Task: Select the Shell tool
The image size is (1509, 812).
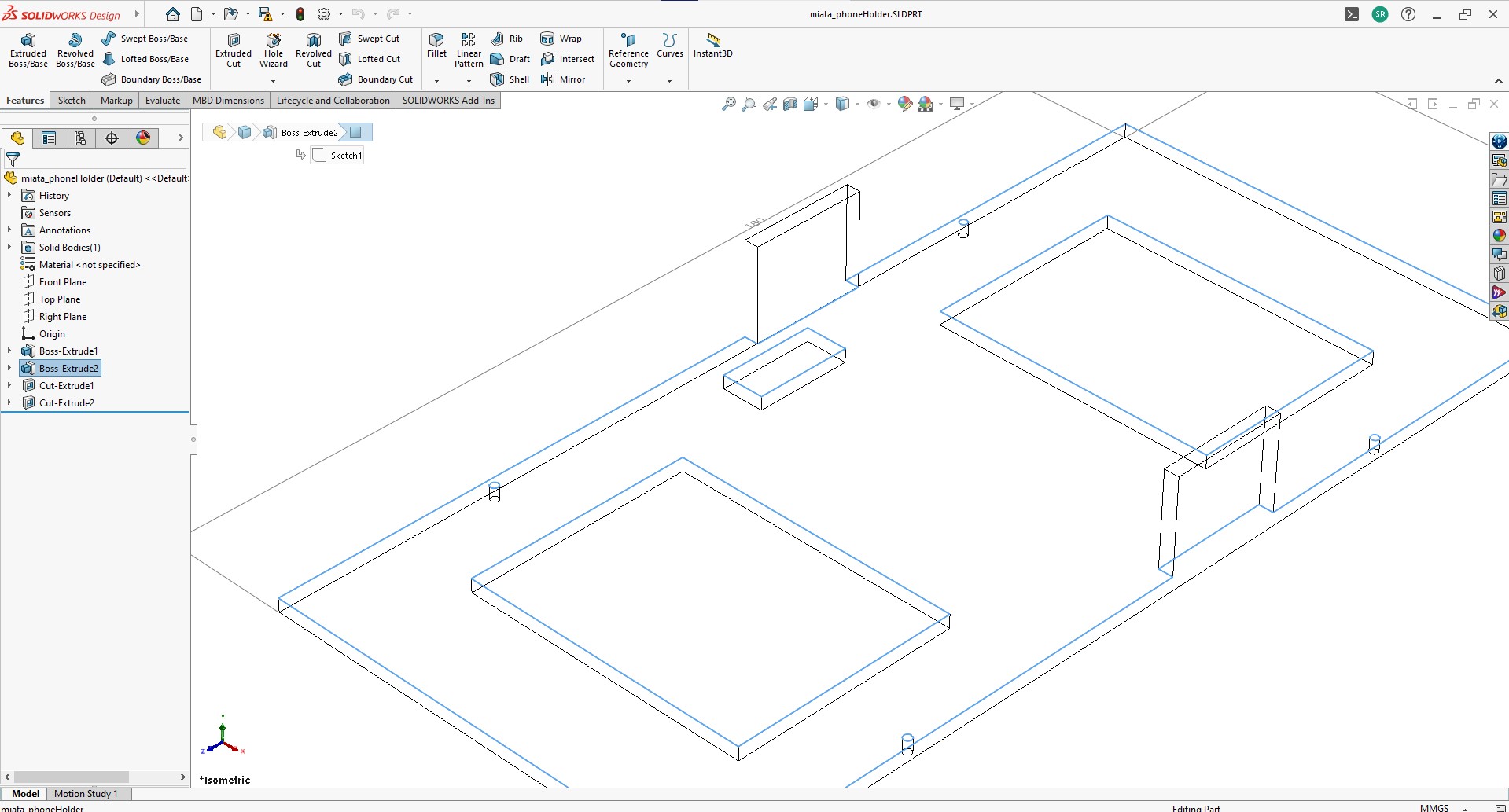Action: tap(509, 79)
